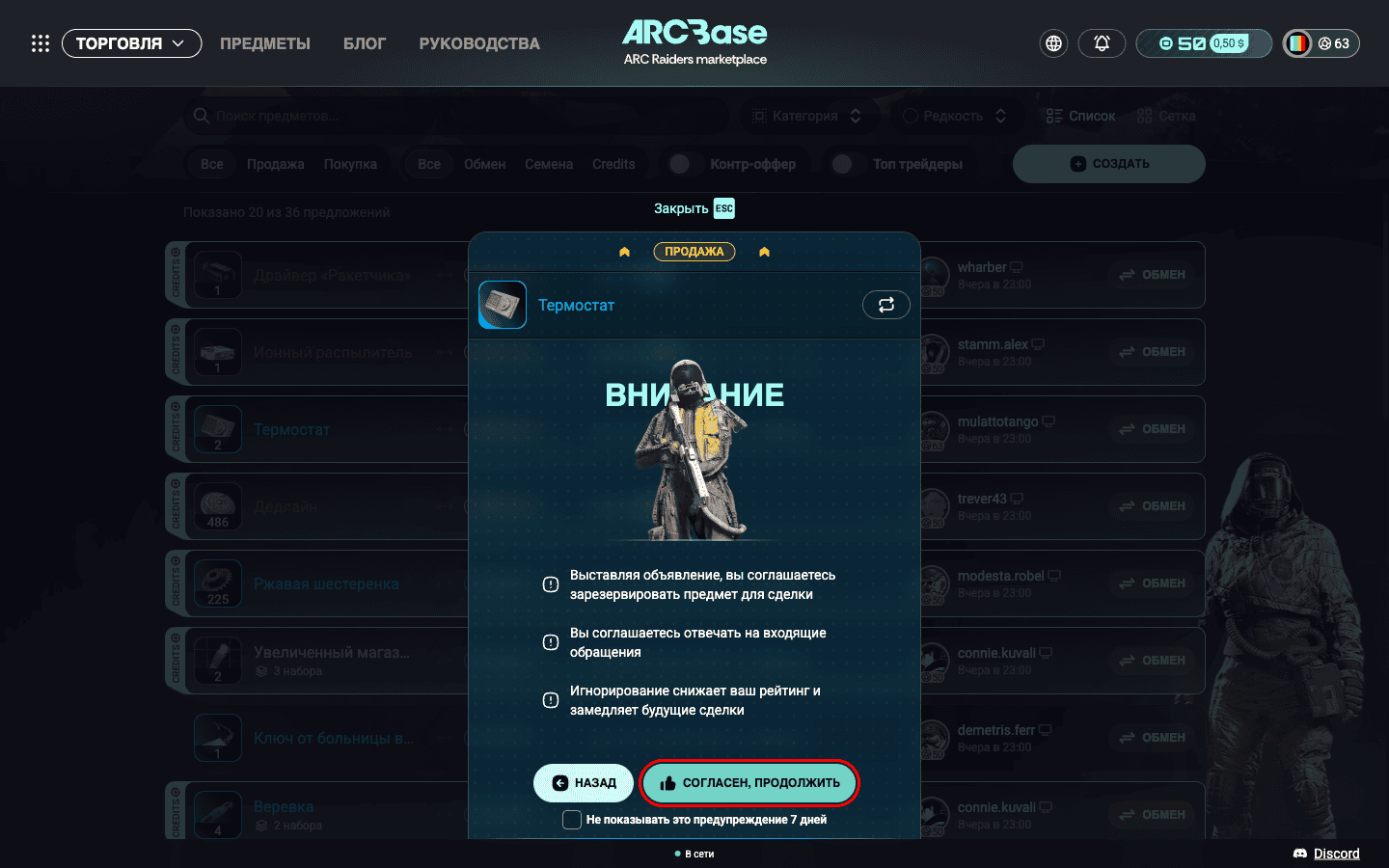The width and height of the screenshot is (1389, 868).
Task: Click the right home icon beside ПРОДАЖА
Action: [x=764, y=252]
